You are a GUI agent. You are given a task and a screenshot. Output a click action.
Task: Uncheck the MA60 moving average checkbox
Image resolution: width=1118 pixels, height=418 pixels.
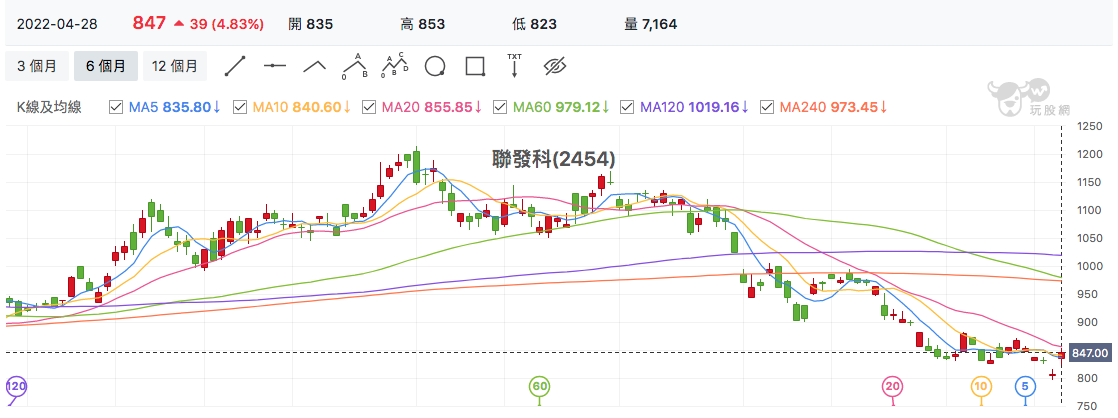pos(500,107)
